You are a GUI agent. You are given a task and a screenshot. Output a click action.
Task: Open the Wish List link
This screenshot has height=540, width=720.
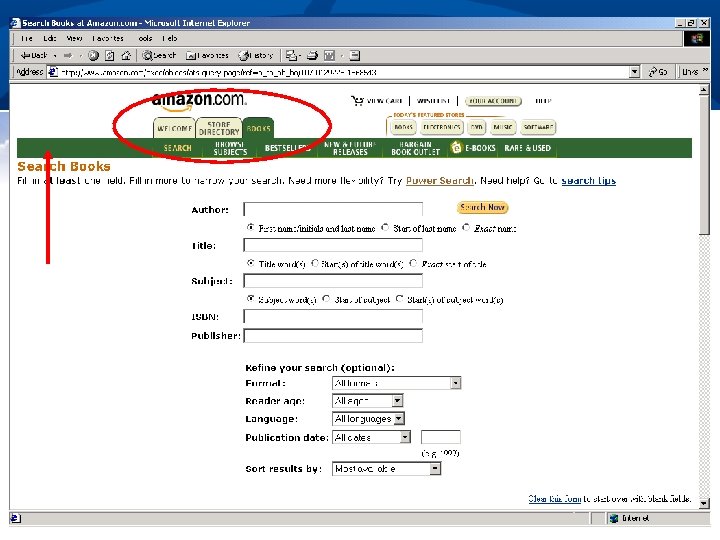click(433, 101)
